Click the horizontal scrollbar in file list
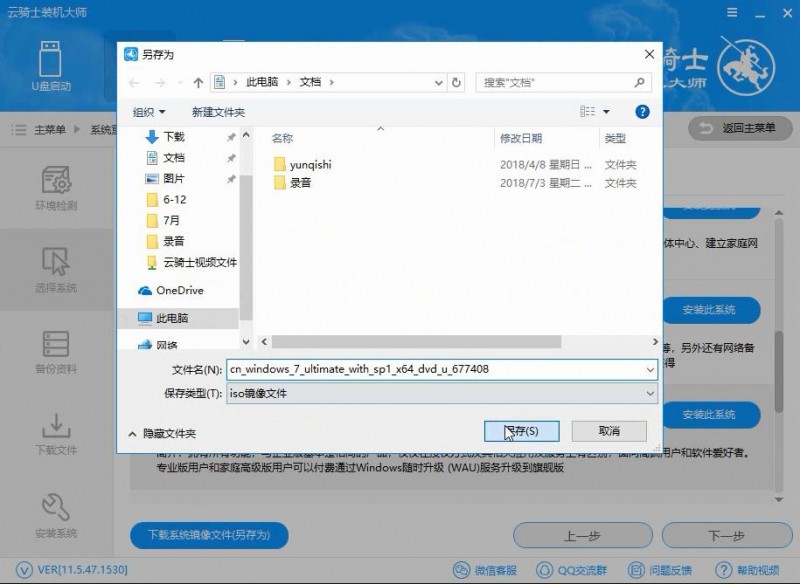The width and height of the screenshot is (800, 584). [416, 342]
